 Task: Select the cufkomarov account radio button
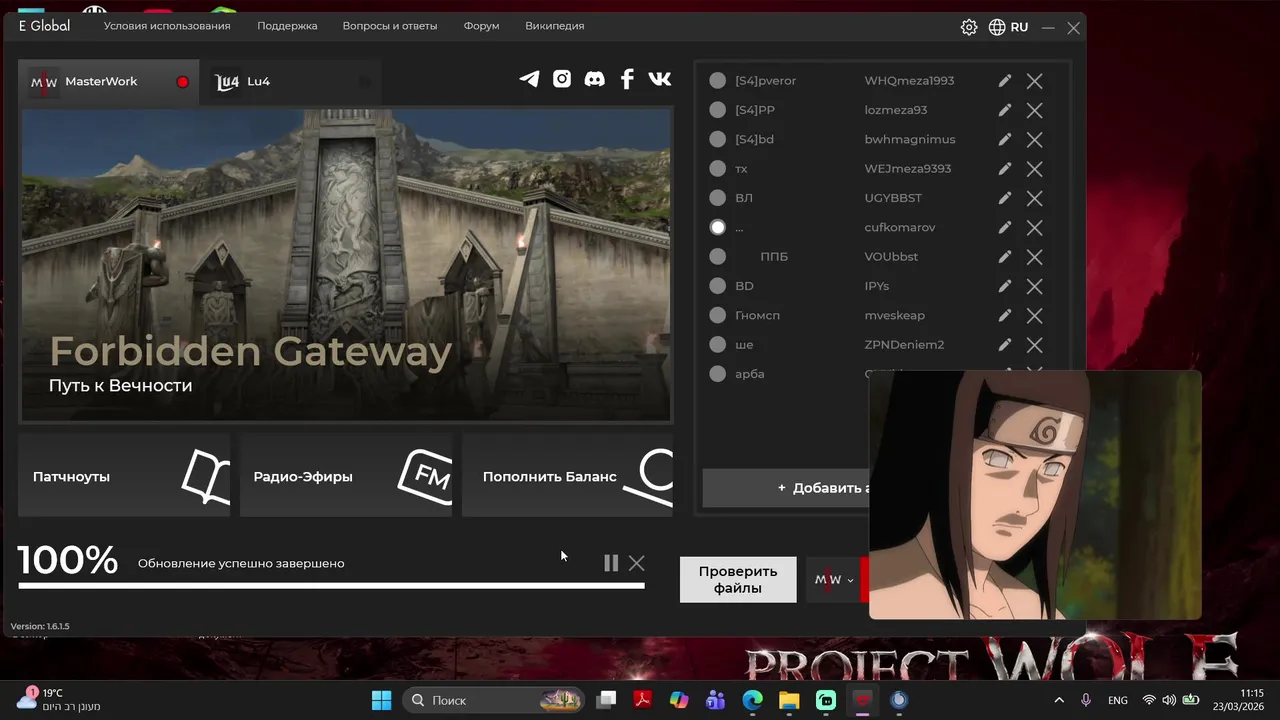(717, 227)
